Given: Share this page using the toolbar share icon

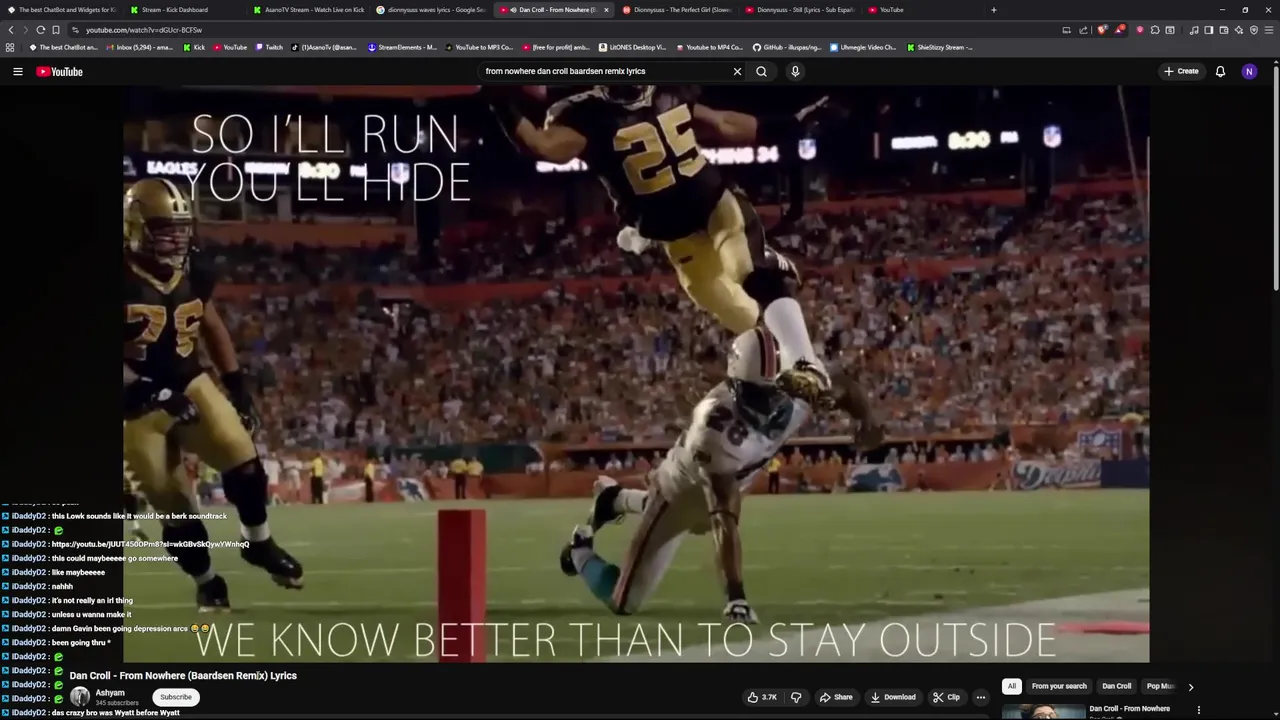Looking at the screenshot, I should pos(1083,30).
